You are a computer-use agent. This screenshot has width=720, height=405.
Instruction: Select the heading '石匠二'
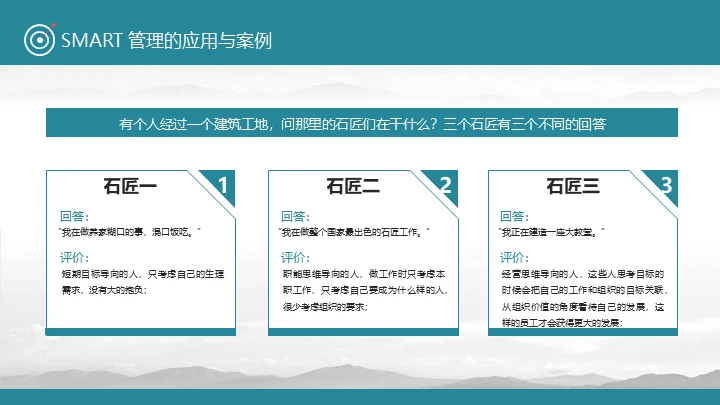[x=353, y=186]
